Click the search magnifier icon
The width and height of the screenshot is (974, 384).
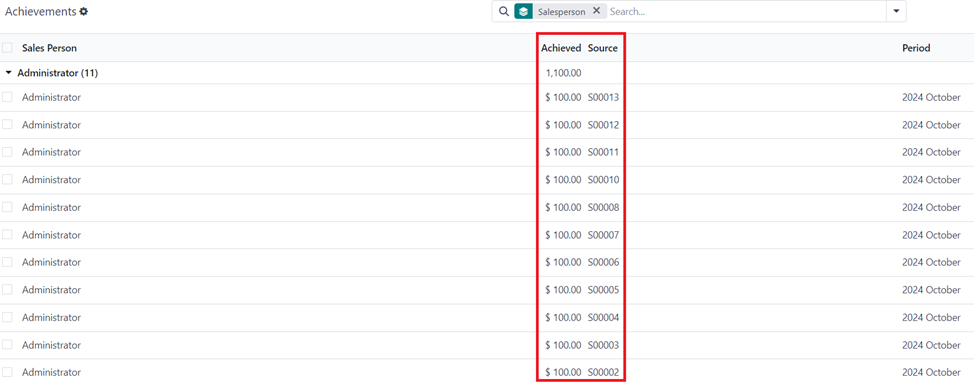coord(504,11)
